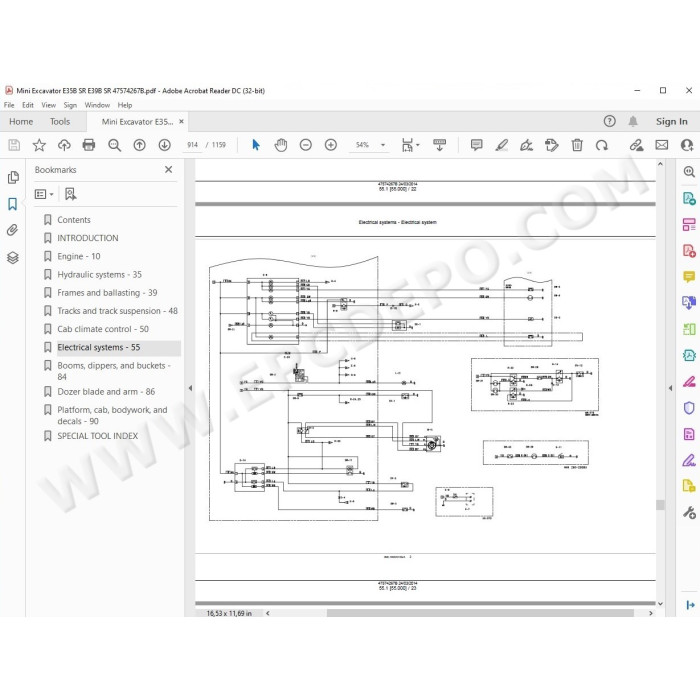Image resolution: width=700 pixels, height=700 pixels.
Task: Open zoom percentage dropdown
Action: point(383,145)
